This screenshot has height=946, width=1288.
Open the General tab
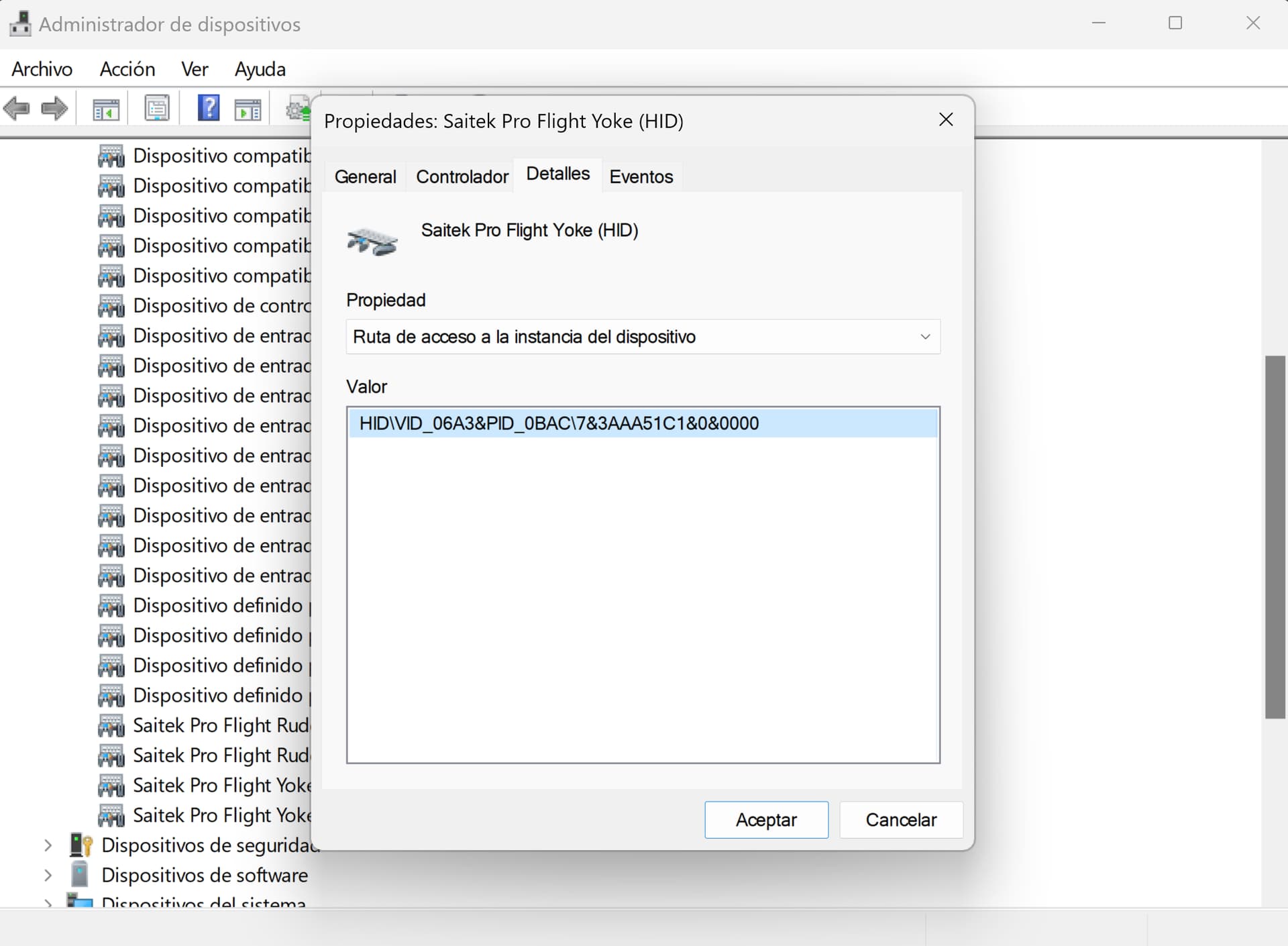pyautogui.click(x=365, y=177)
